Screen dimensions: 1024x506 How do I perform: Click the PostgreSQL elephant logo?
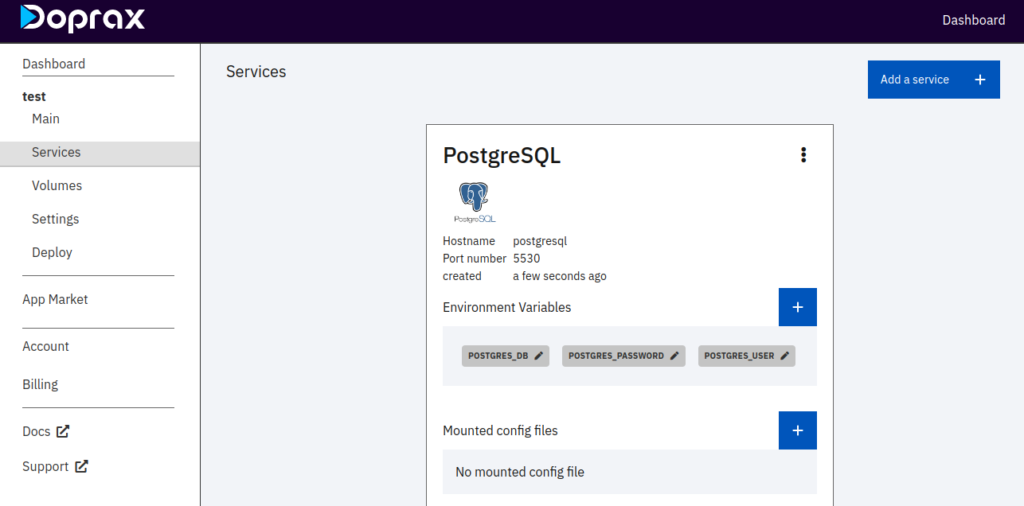coord(475,202)
